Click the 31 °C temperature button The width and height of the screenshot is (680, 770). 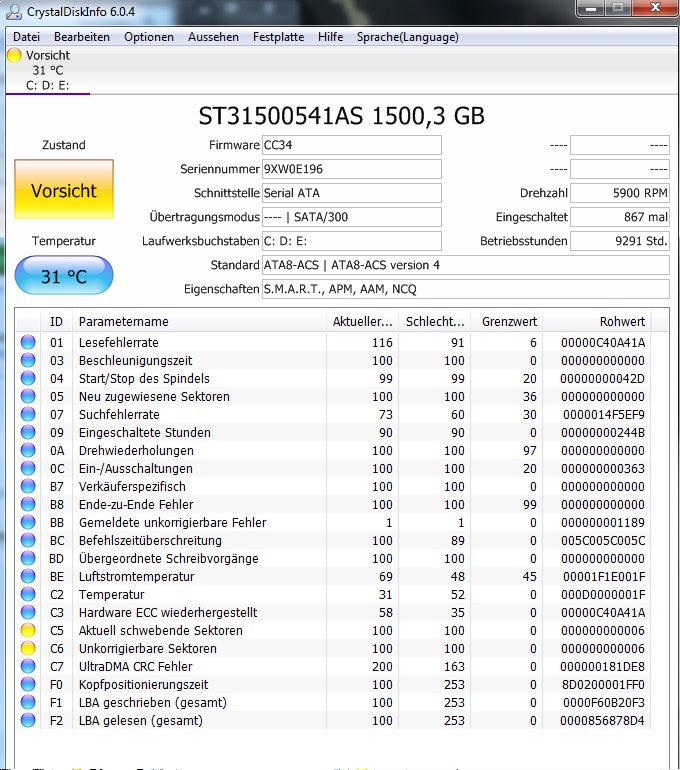(x=64, y=275)
